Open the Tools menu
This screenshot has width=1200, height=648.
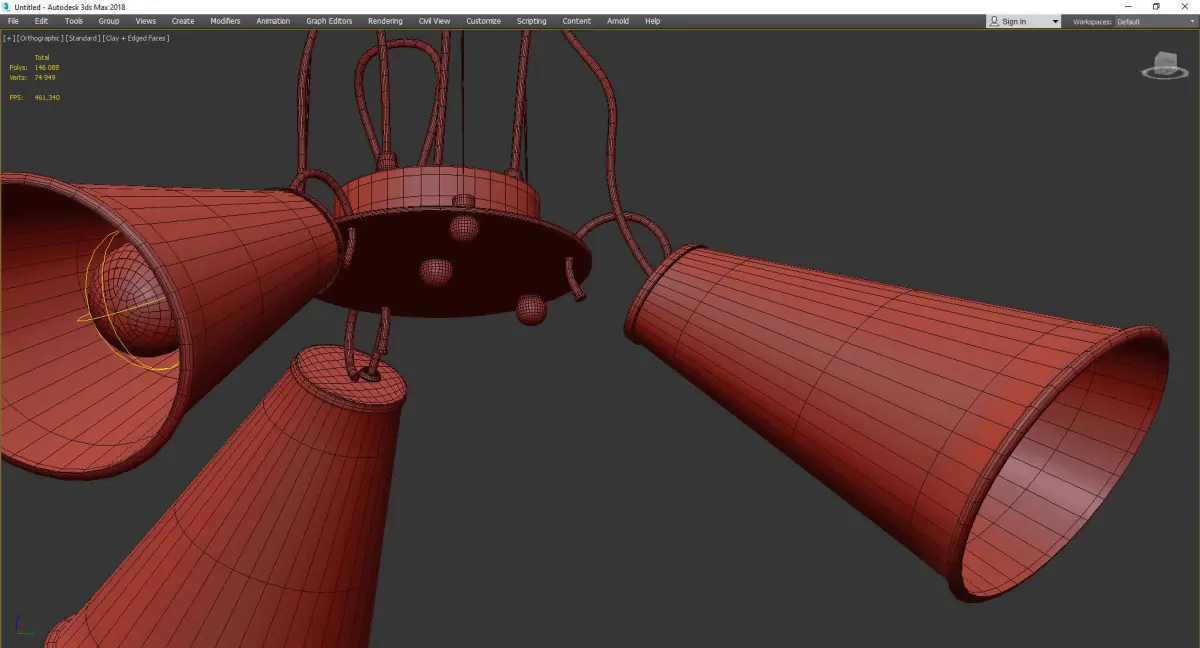coord(74,21)
